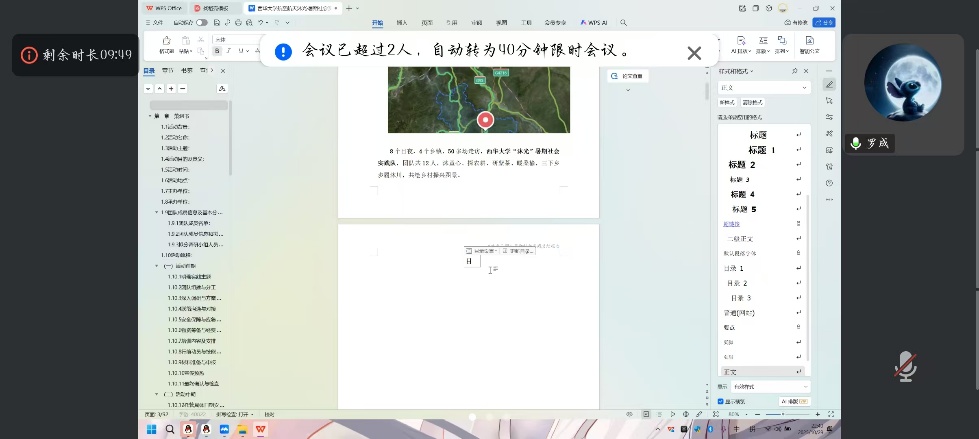Screen dimensions: 979x439
Task: Click the Bold formatting icon
Action: pyautogui.click(x=217, y=50)
